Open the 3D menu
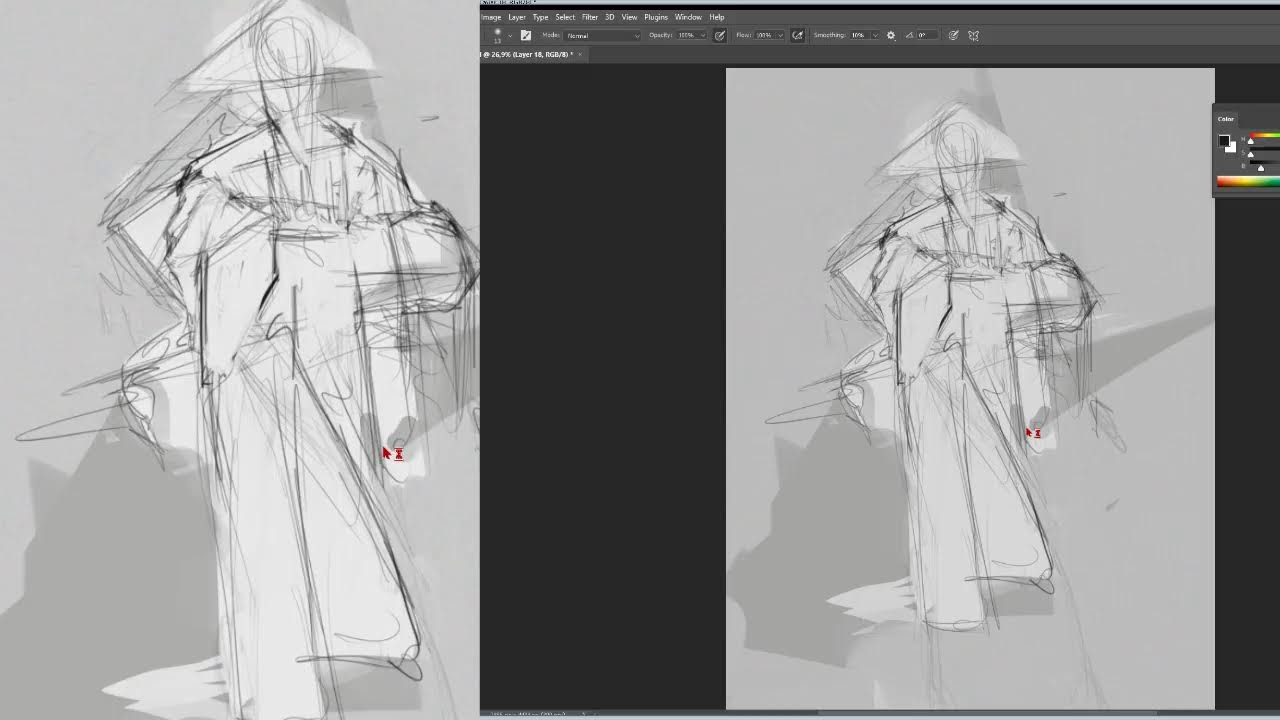The image size is (1280, 720). 609,17
